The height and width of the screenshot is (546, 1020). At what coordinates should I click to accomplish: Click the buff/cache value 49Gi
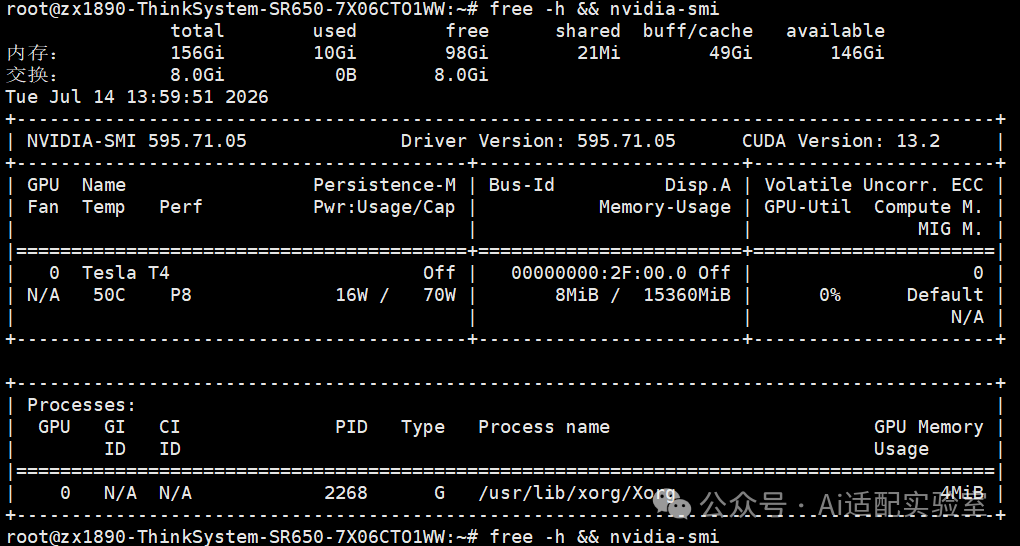click(731, 53)
